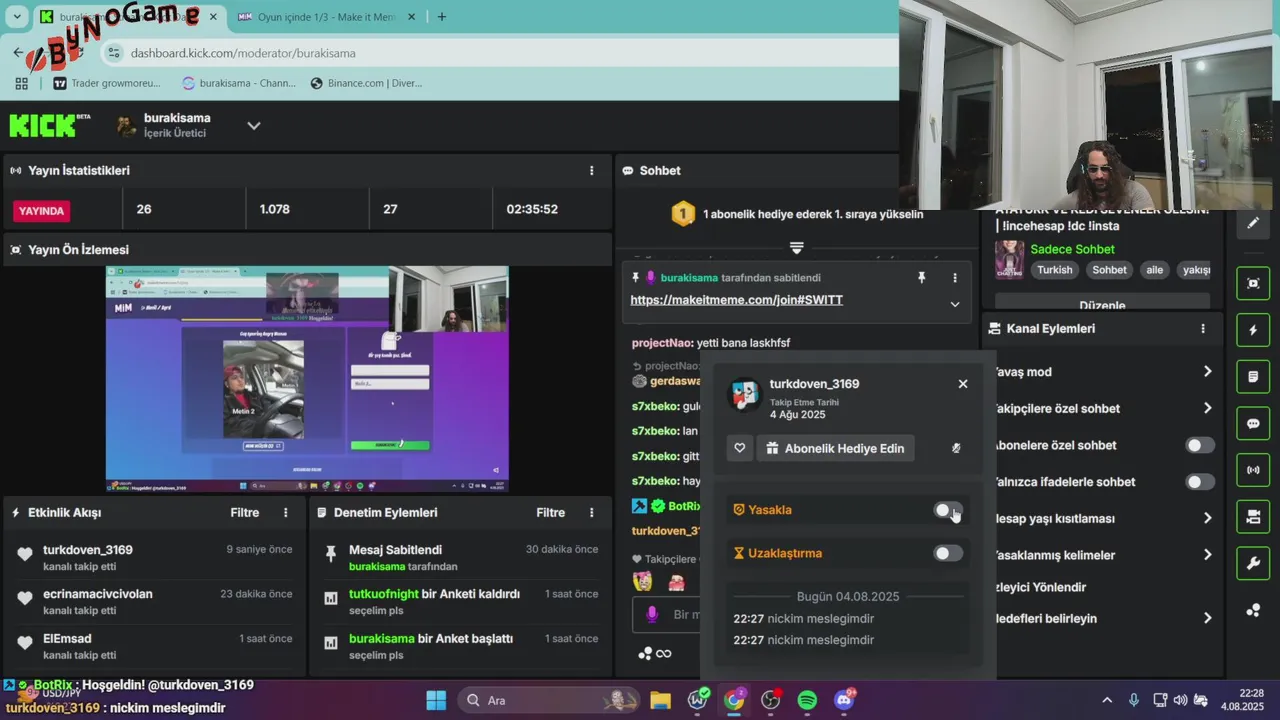Open the Windows Start menu
This screenshot has height=720, width=1280.
(x=436, y=700)
